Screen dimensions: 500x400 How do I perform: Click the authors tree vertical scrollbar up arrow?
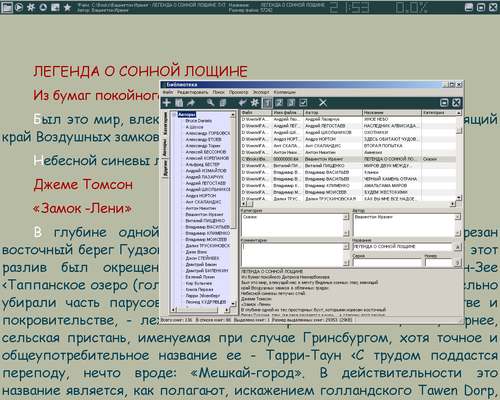point(233,115)
